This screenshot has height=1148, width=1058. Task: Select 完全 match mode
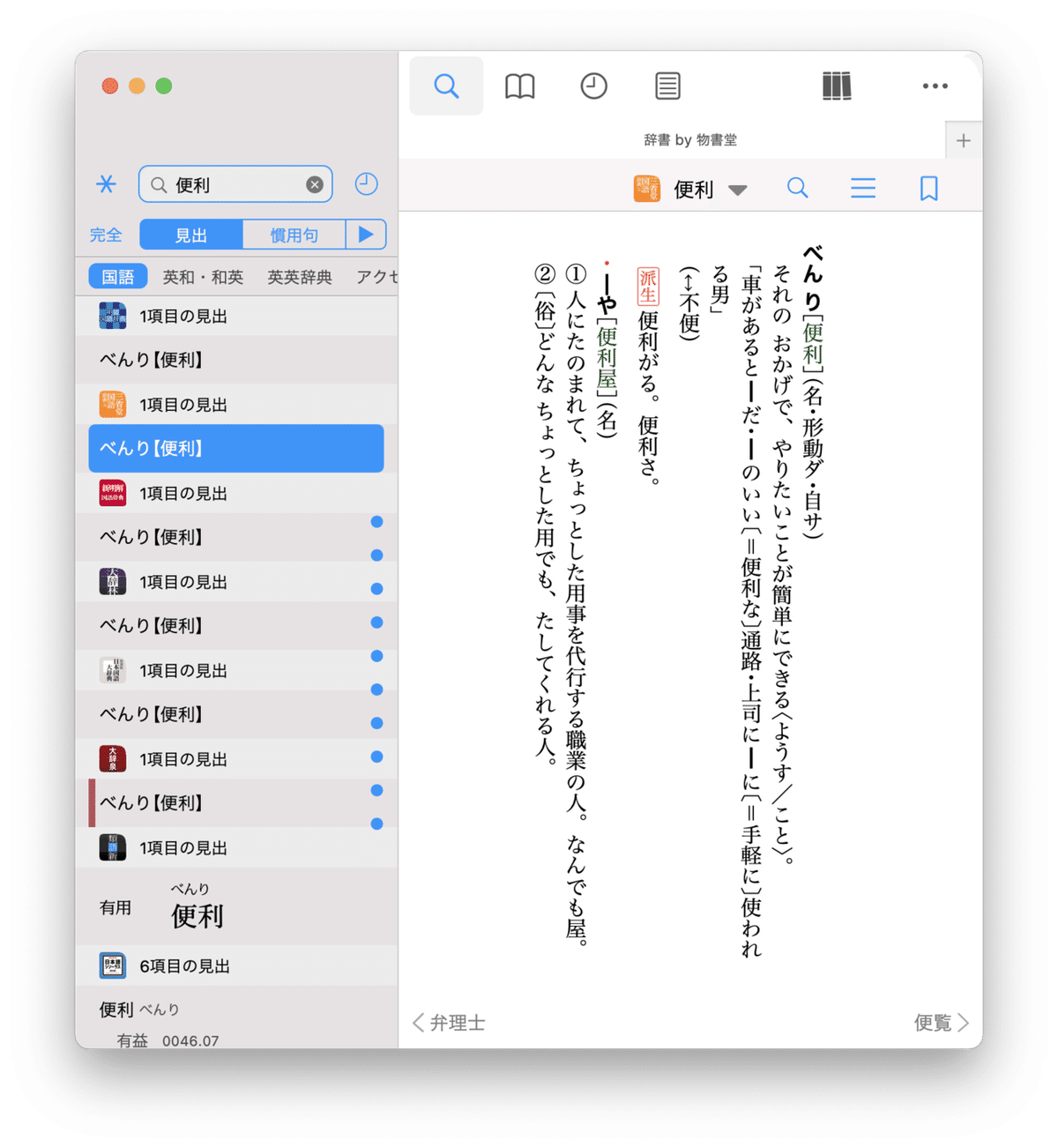coord(106,235)
